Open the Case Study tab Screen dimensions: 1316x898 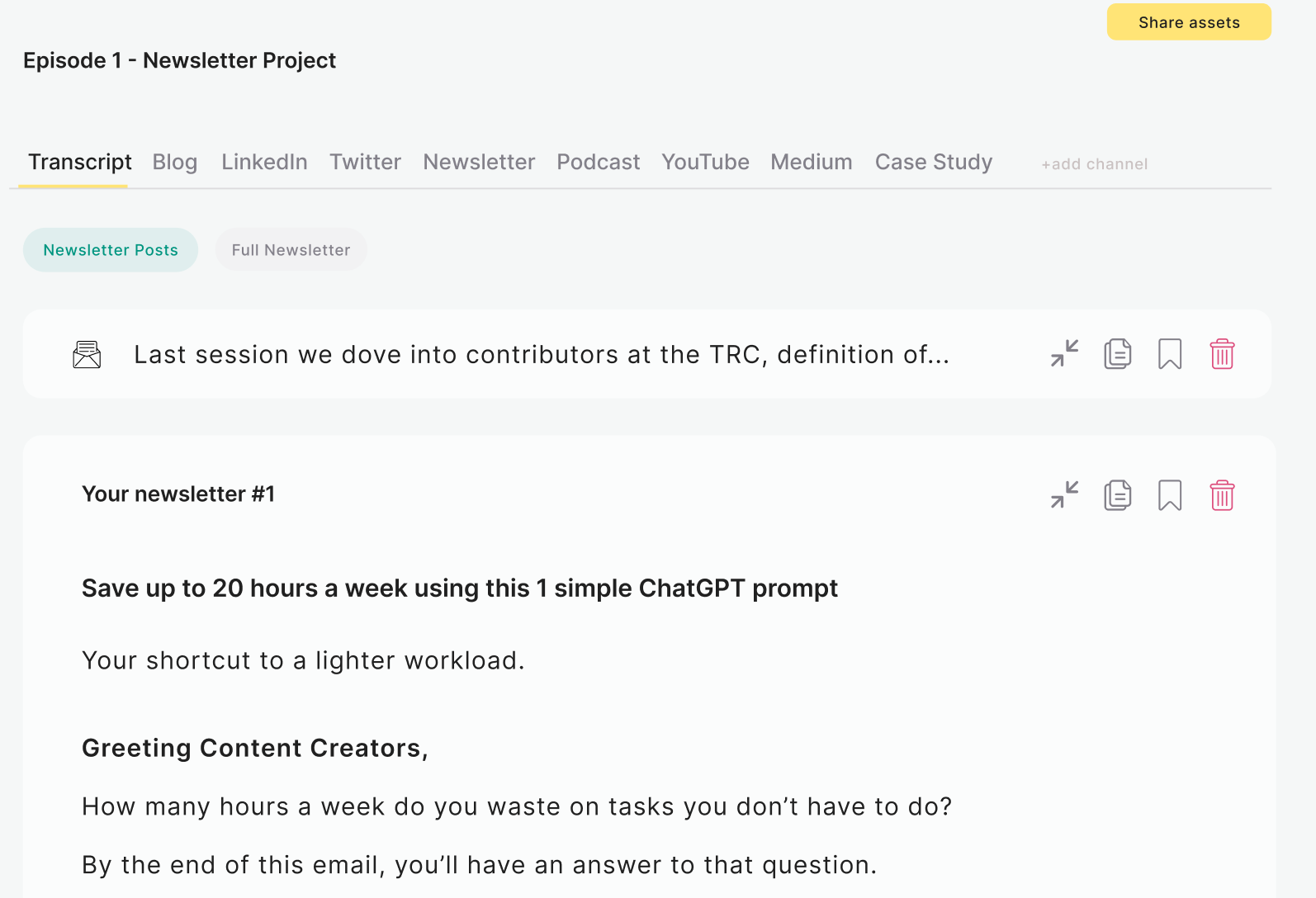(x=933, y=162)
